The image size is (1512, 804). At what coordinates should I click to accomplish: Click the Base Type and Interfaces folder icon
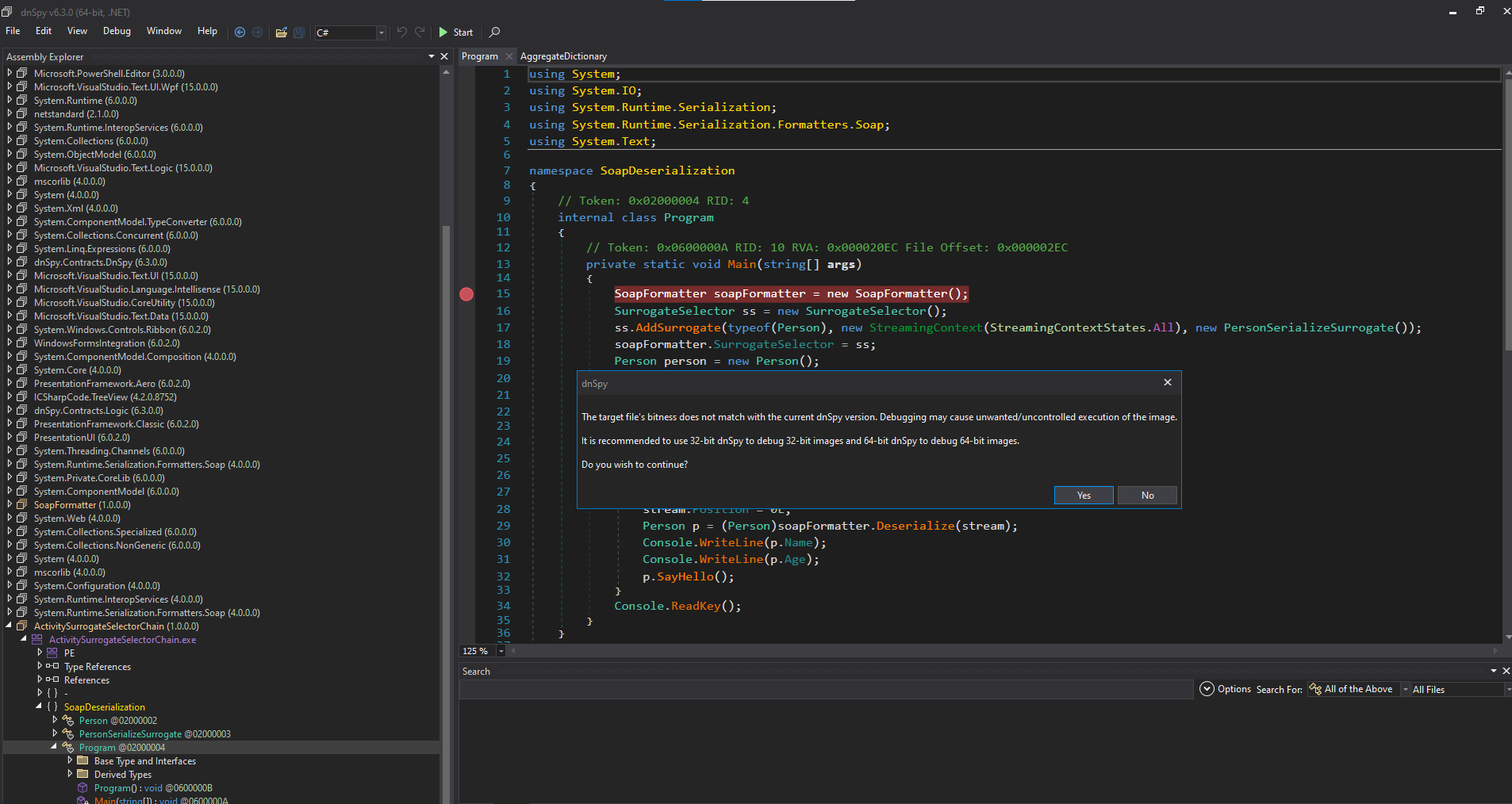[83, 760]
